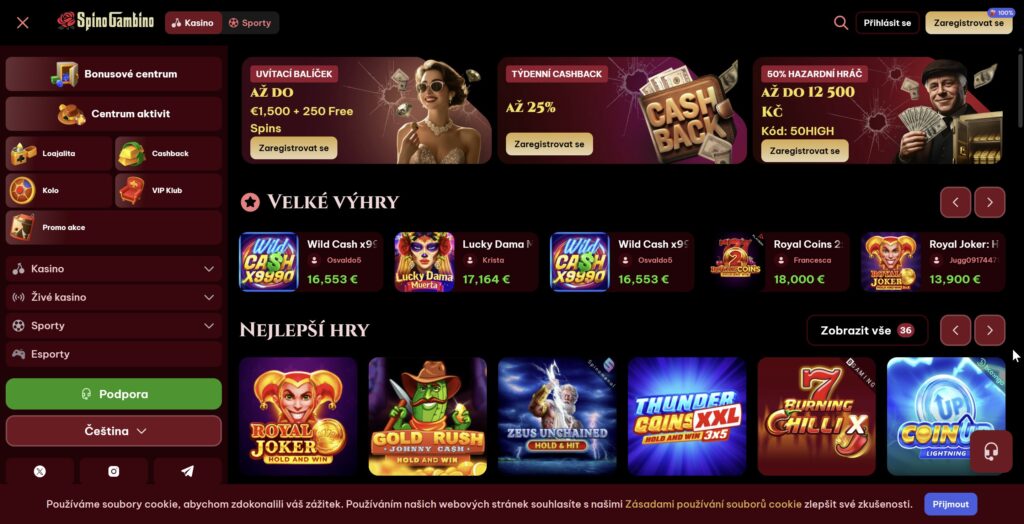Open Loajalita loyalty icon
The width and height of the screenshot is (1024, 524).
click(x=23, y=154)
